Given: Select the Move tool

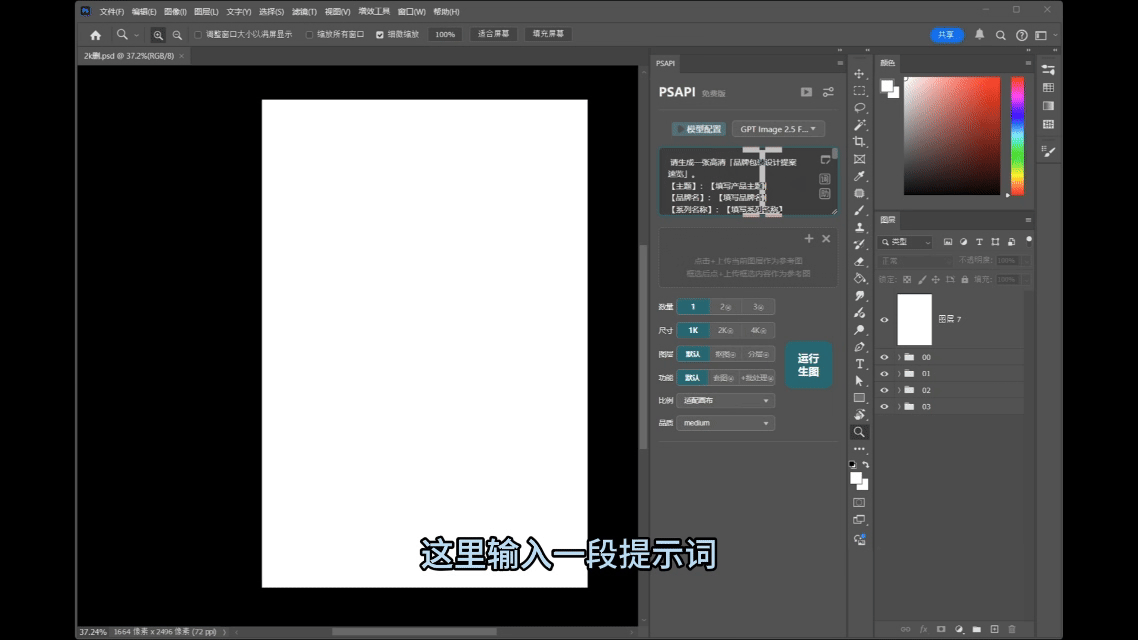Looking at the screenshot, I should coord(859,74).
